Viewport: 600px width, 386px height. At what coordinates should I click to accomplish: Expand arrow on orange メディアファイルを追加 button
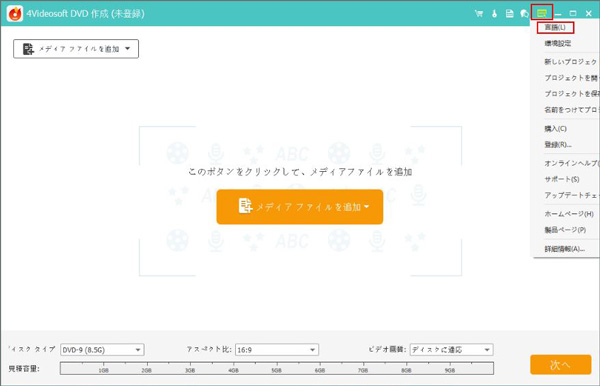point(366,207)
